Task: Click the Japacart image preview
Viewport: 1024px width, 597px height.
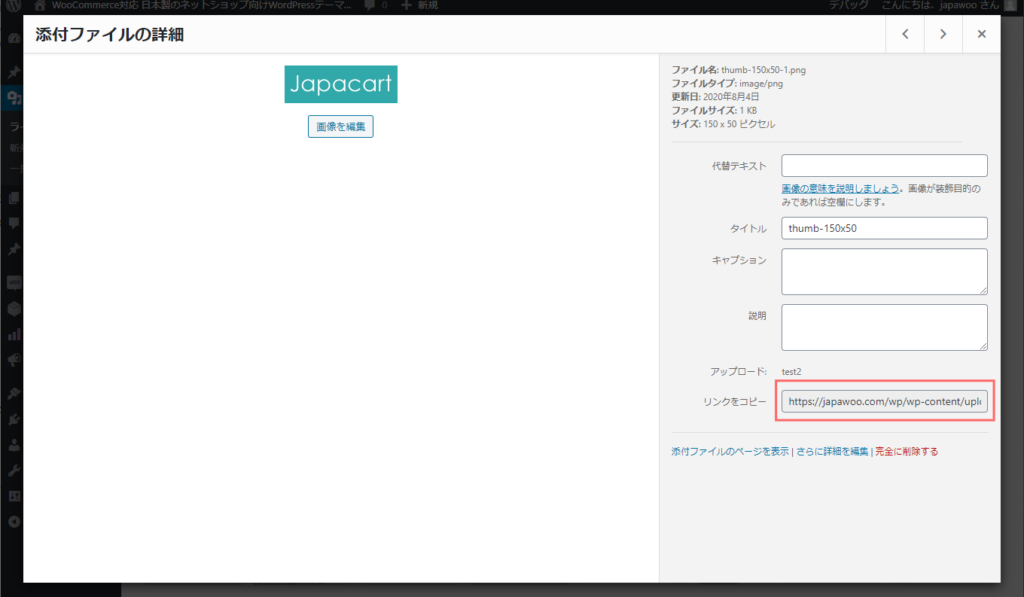Action: 341,84
